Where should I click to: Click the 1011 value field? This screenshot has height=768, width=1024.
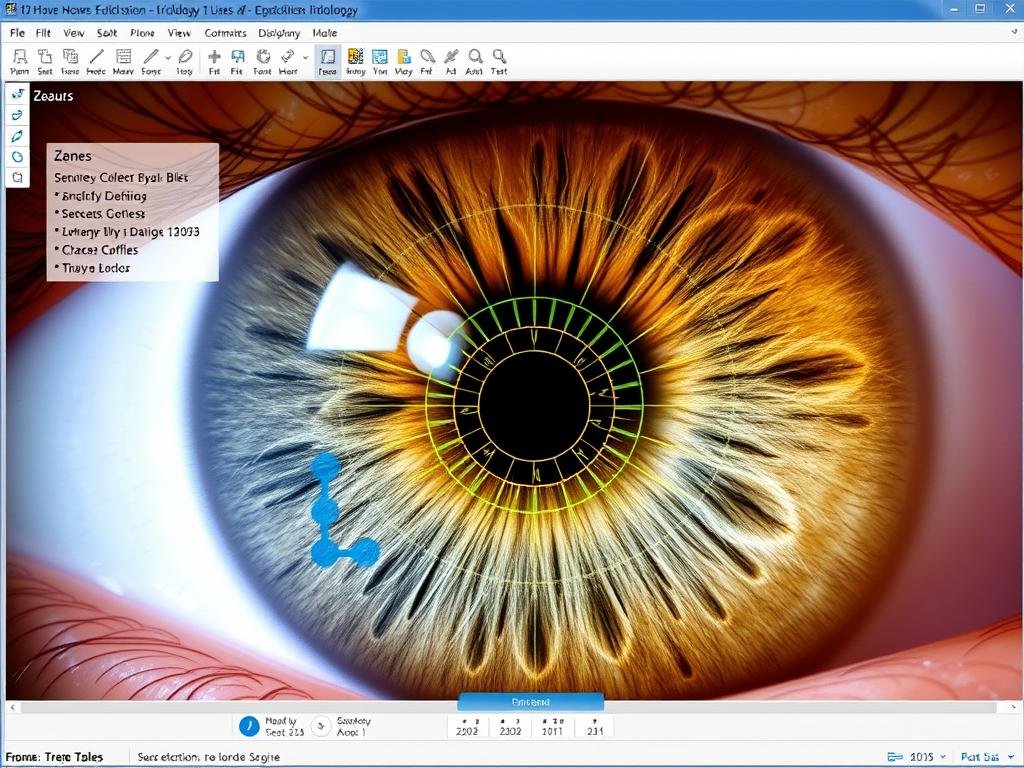[x=552, y=727]
